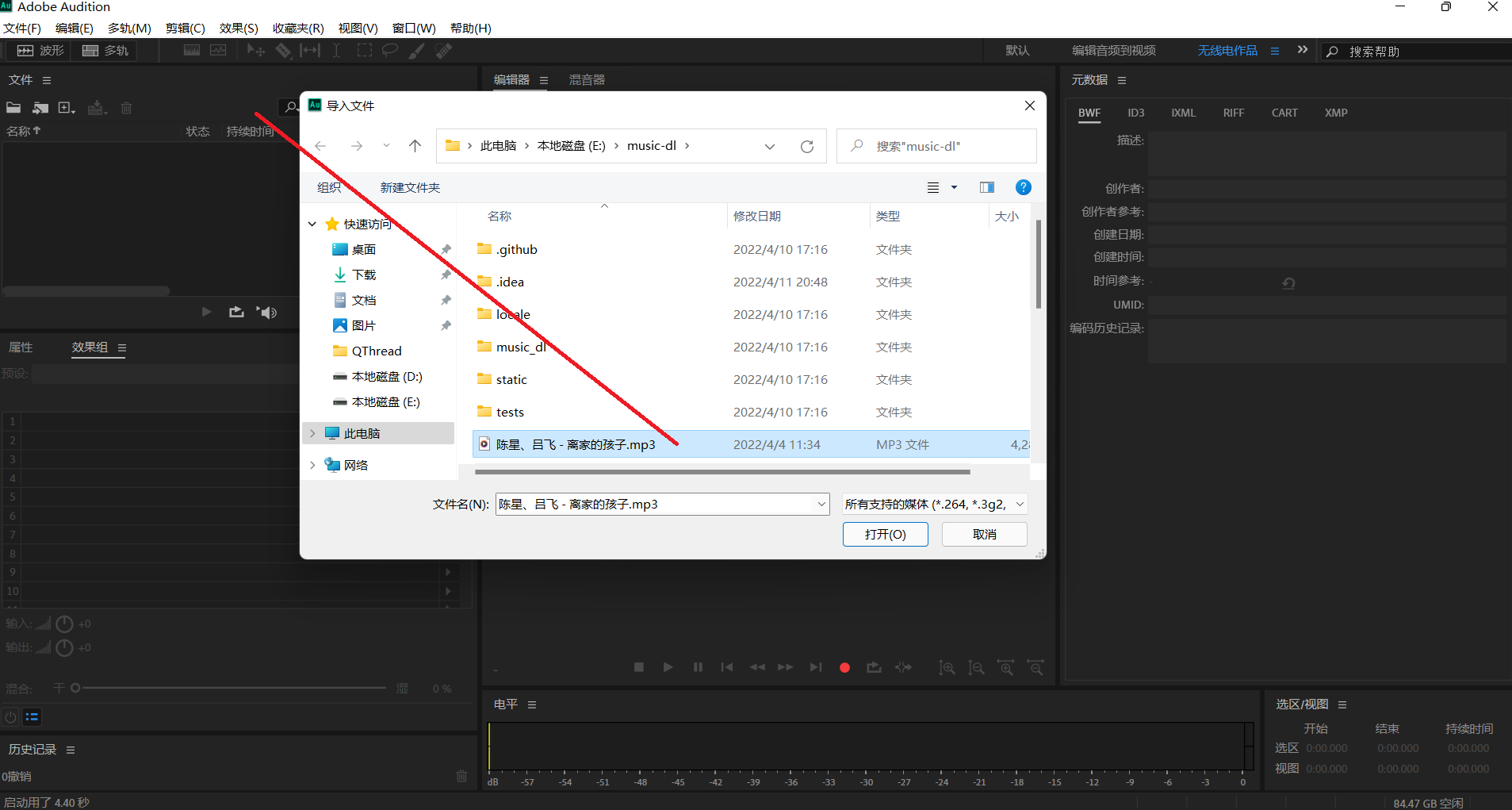Click the import file icon in Files panel
1512x810 pixels.
pos(40,108)
